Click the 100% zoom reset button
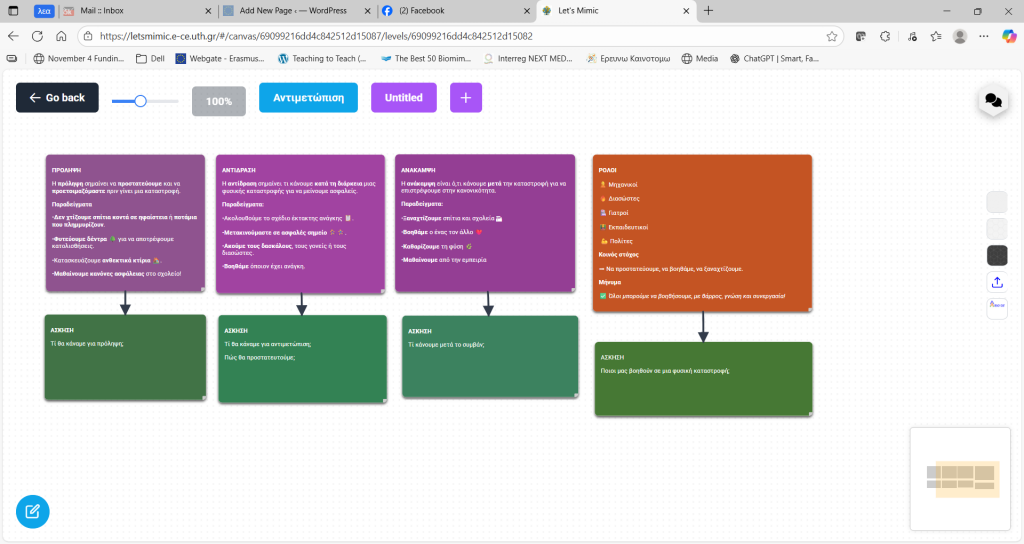Image resolution: width=1024 pixels, height=544 pixels. coord(219,101)
